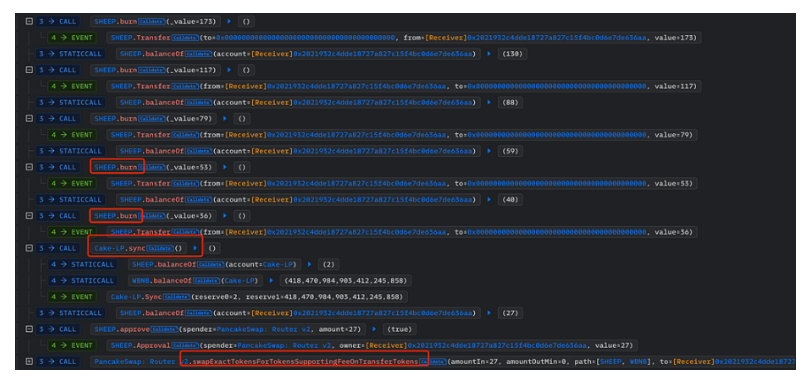The width and height of the screenshot is (809, 382).
Task: Collapse the SHEEP.approve call node
Action: (29, 329)
